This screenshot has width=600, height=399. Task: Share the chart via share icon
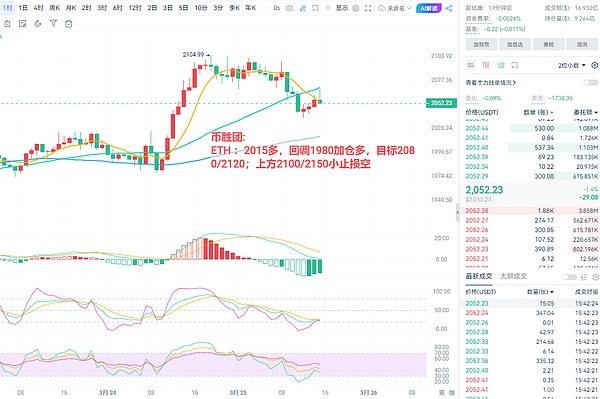point(449,8)
